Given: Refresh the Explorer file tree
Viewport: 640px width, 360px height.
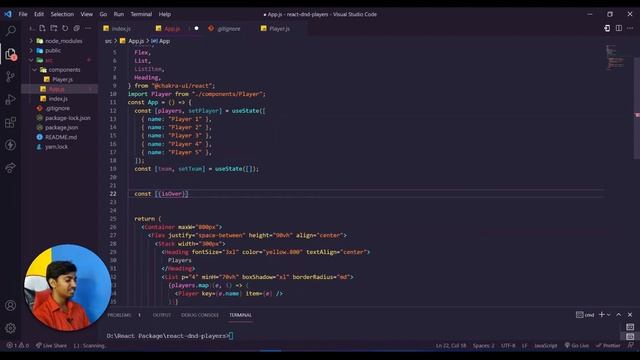Looking at the screenshot, I should tap(65, 28).
